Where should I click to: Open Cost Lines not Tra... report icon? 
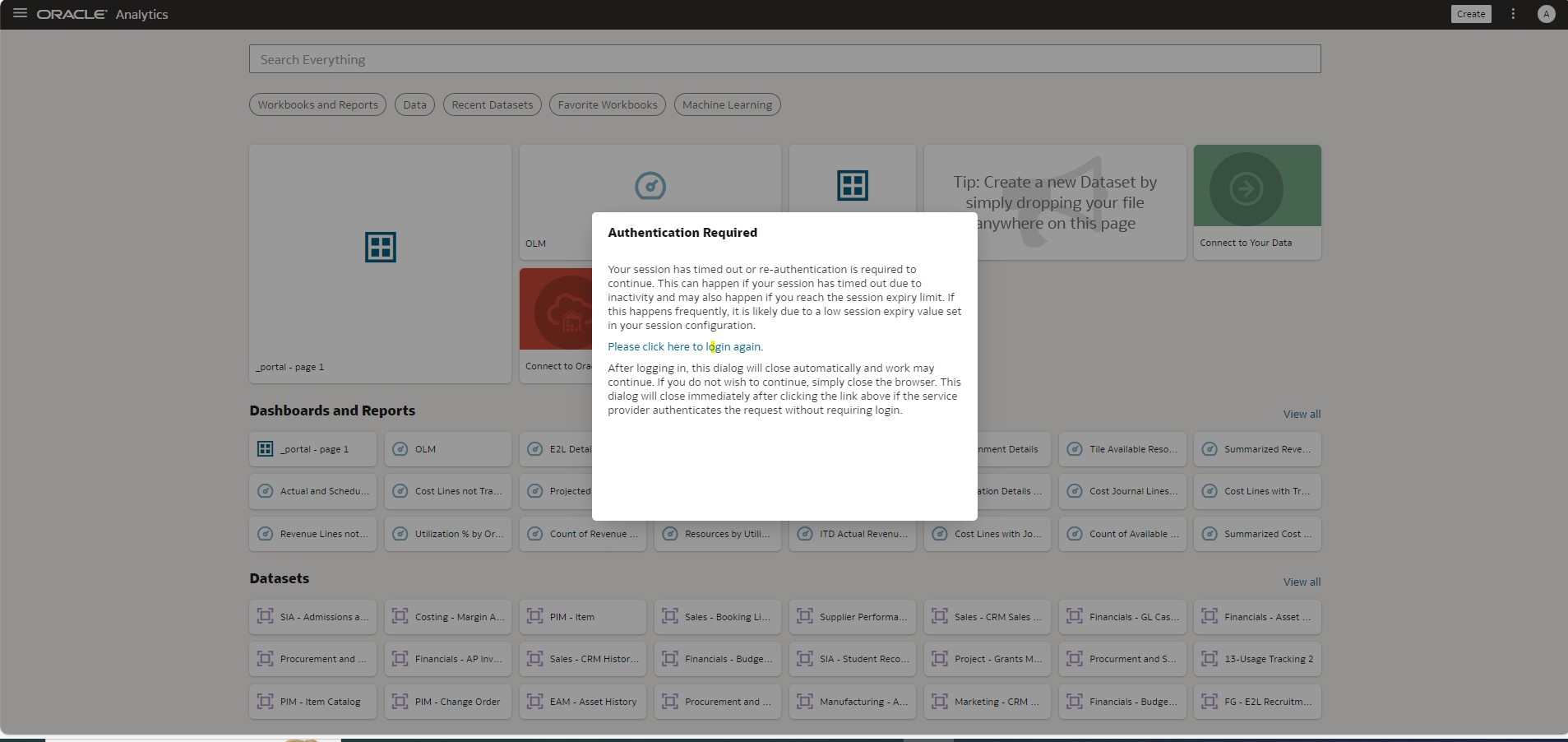click(400, 491)
